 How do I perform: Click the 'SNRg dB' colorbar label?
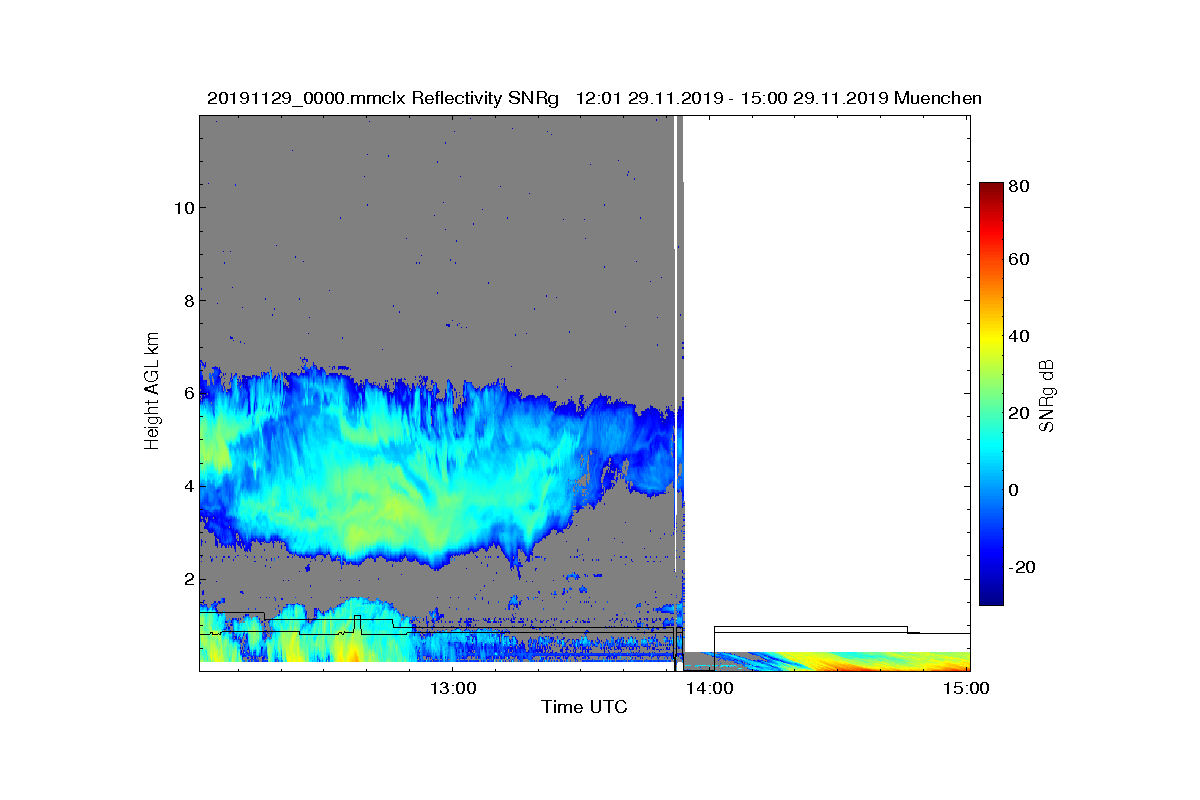pyautogui.click(x=1048, y=395)
